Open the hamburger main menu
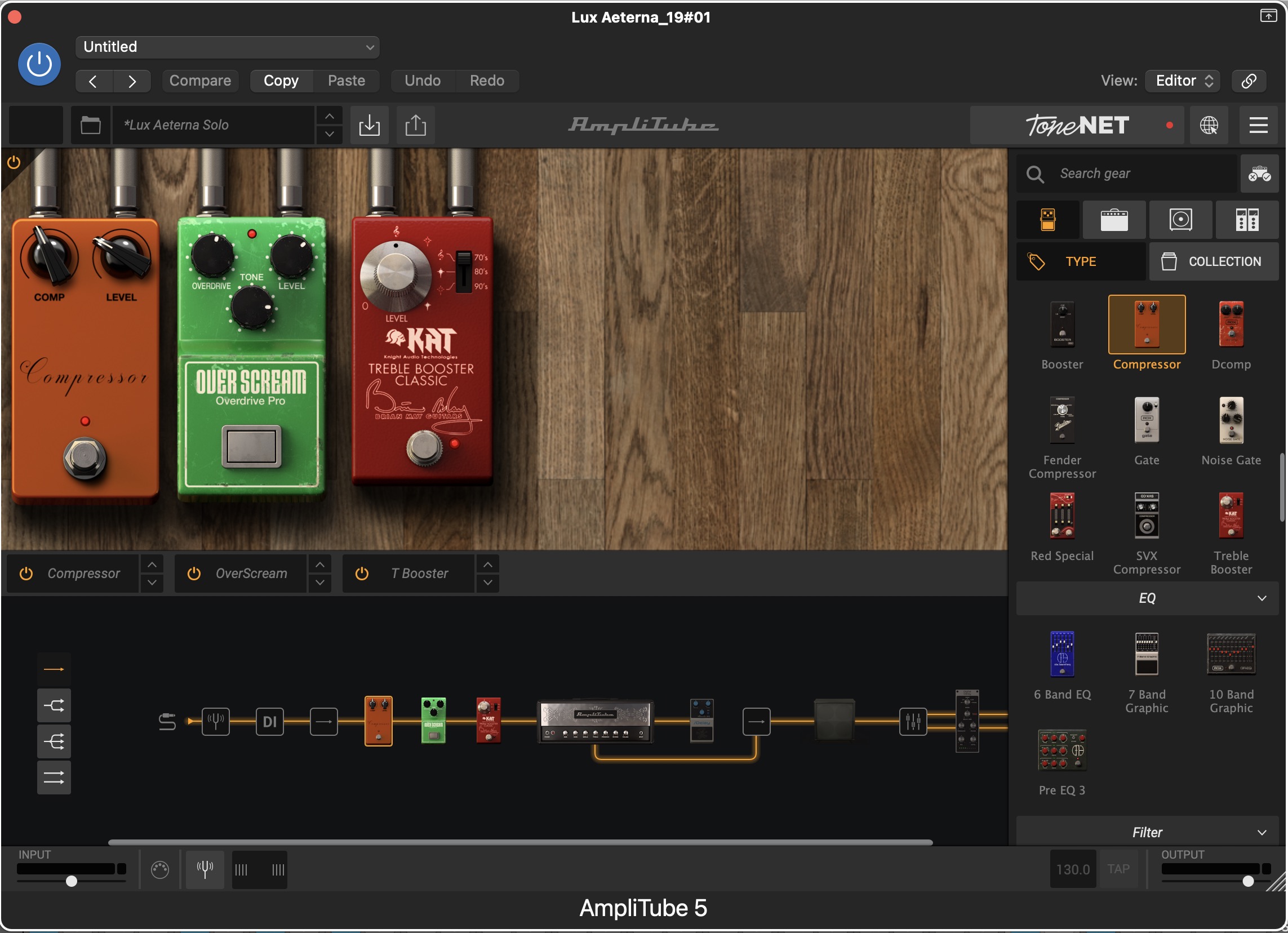Viewport: 1288px width, 933px height. pyautogui.click(x=1259, y=125)
